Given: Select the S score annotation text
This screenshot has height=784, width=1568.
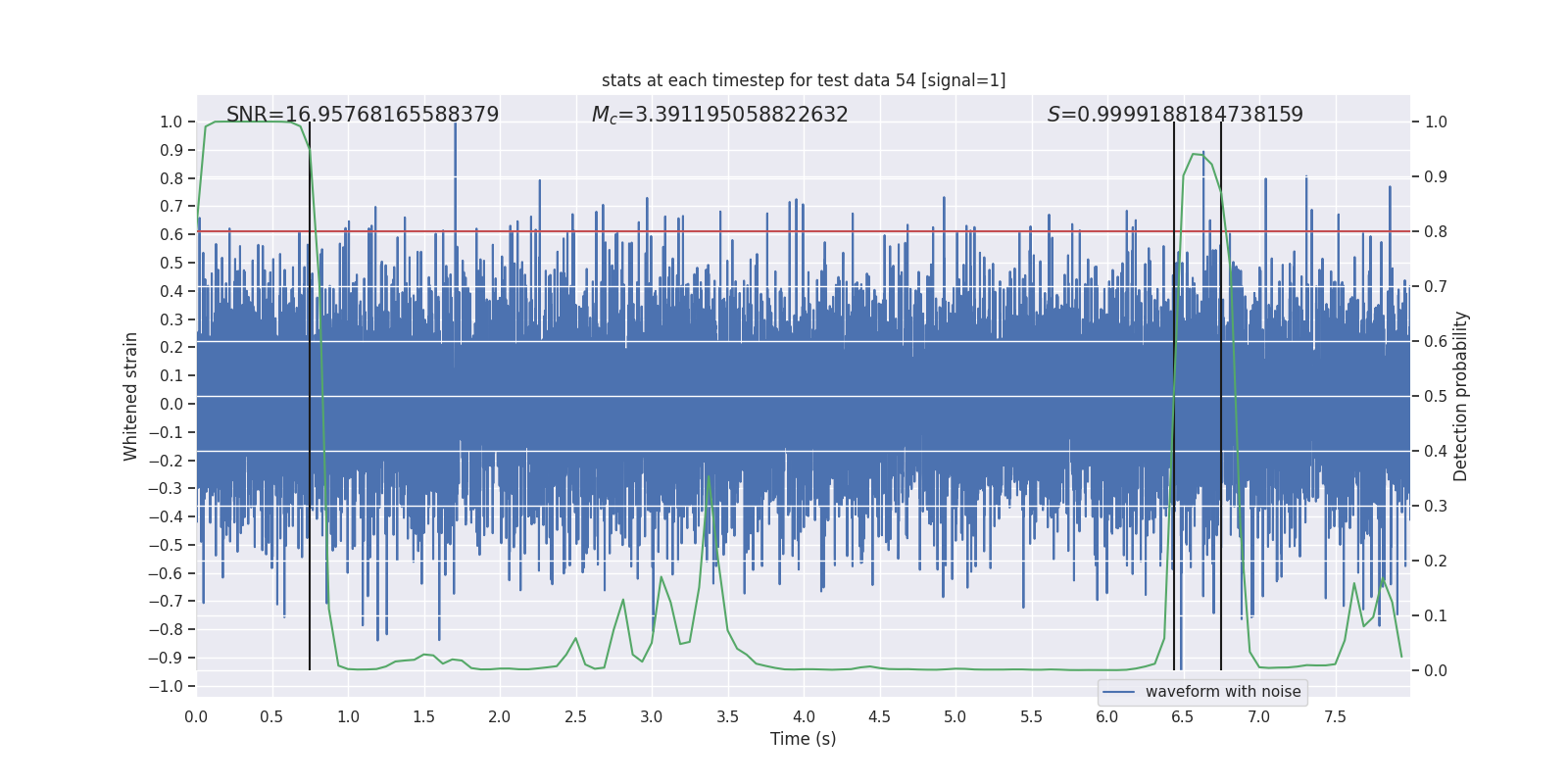Looking at the screenshot, I should [1175, 115].
